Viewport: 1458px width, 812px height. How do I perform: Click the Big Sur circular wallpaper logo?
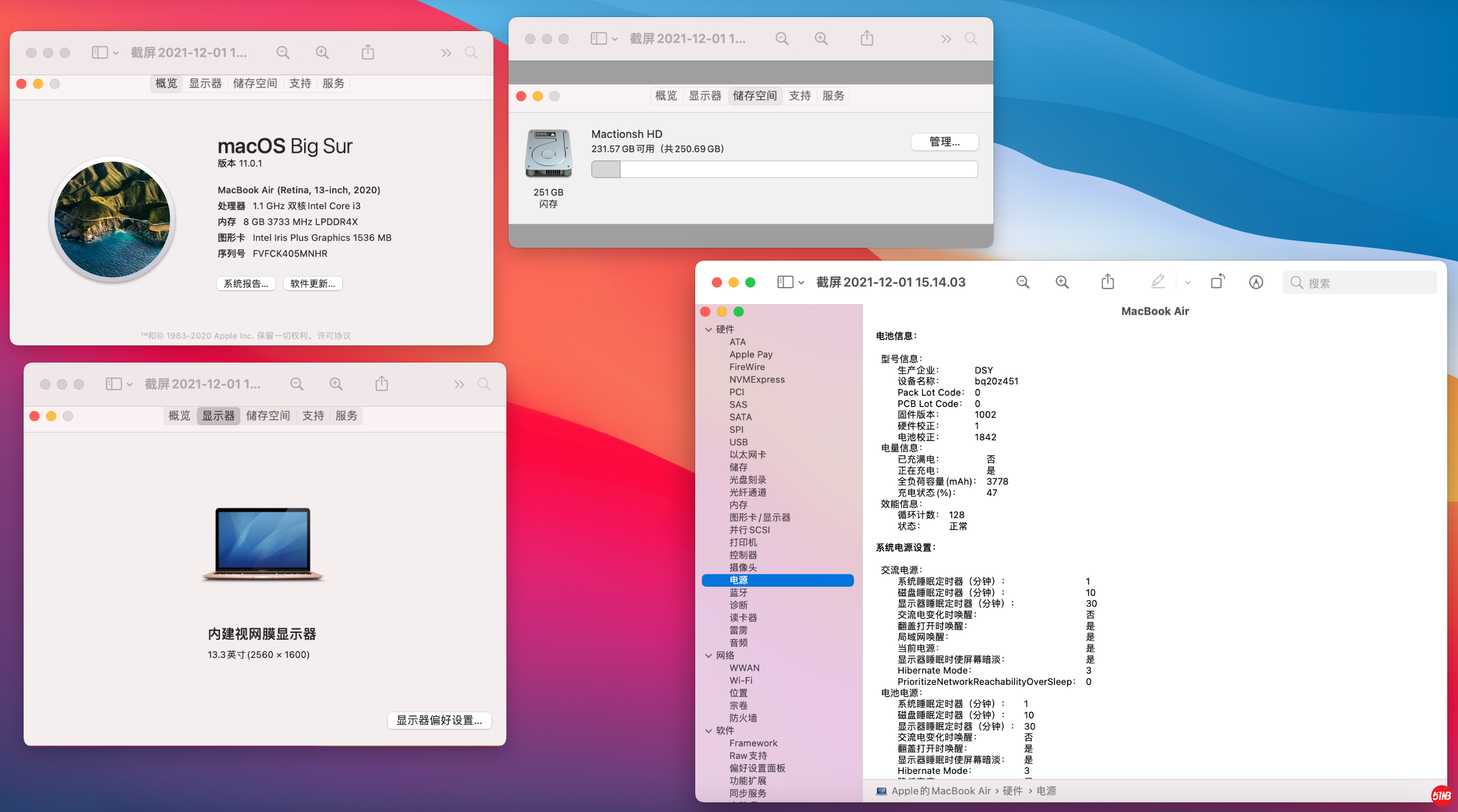click(x=112, y=219)
